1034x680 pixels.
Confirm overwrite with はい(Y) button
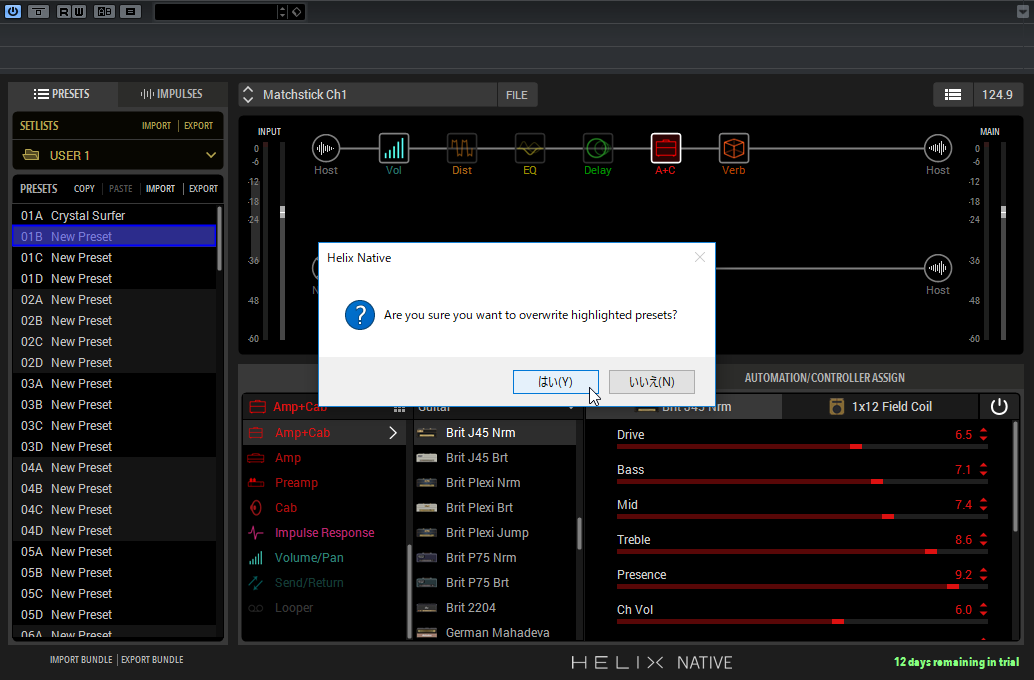click(555, 382)
